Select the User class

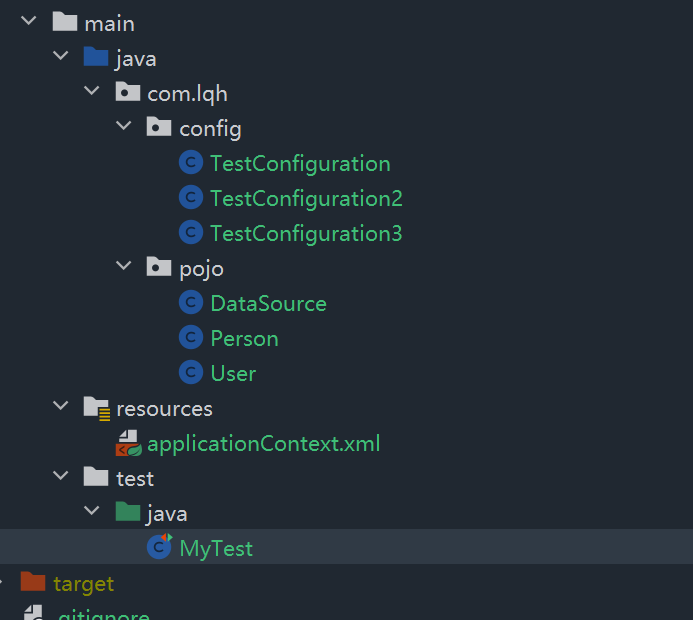coord(233,374)
